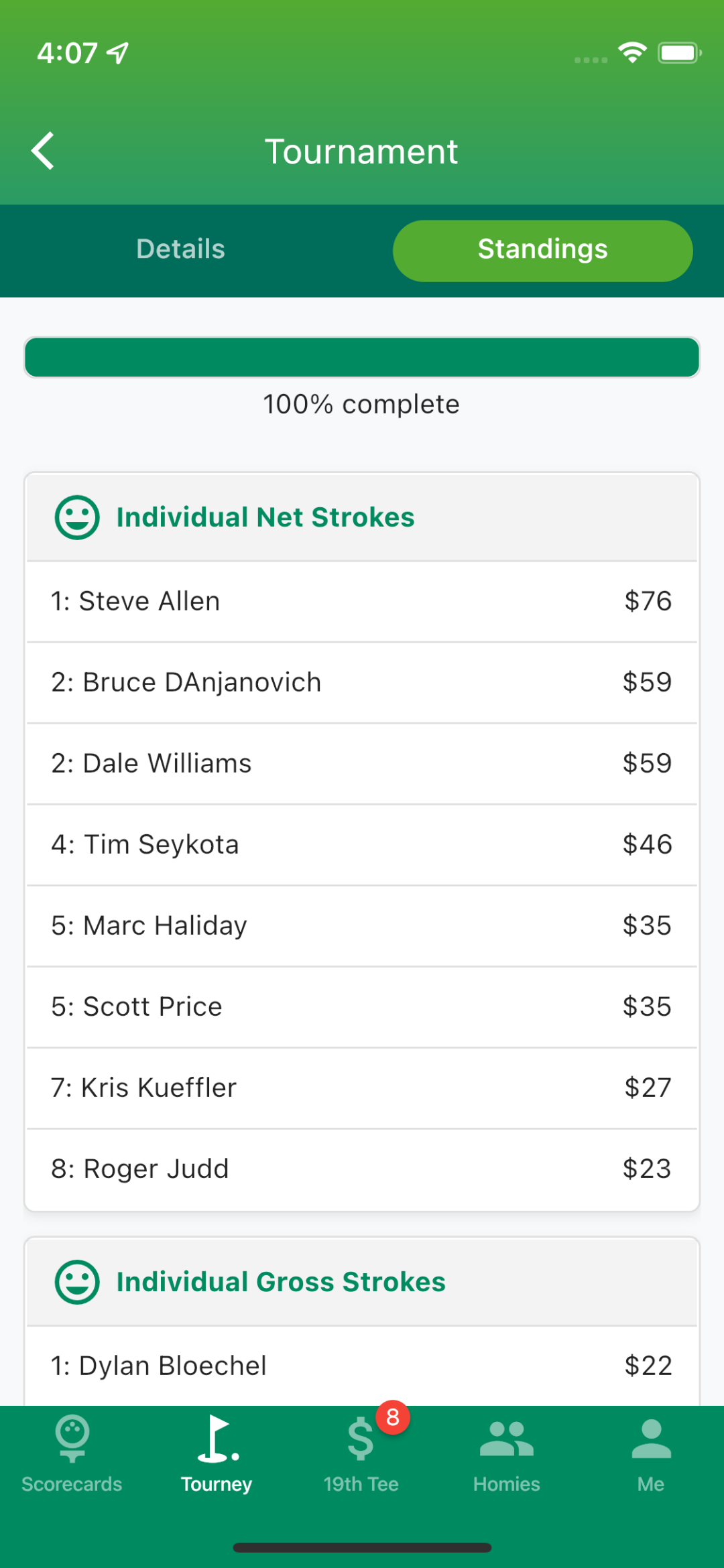Open the Scorecards tab icon
The width and height of the screenshot is (724, 1568).
click(72, 1438)
